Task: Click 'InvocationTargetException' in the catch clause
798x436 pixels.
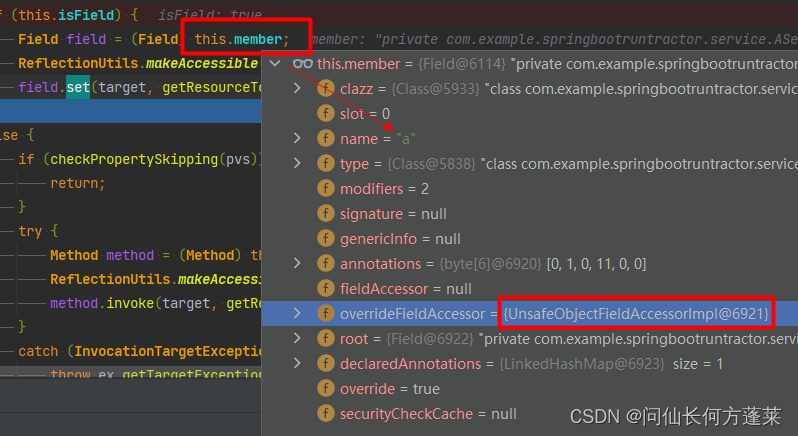Action: (x=168, y=351)
